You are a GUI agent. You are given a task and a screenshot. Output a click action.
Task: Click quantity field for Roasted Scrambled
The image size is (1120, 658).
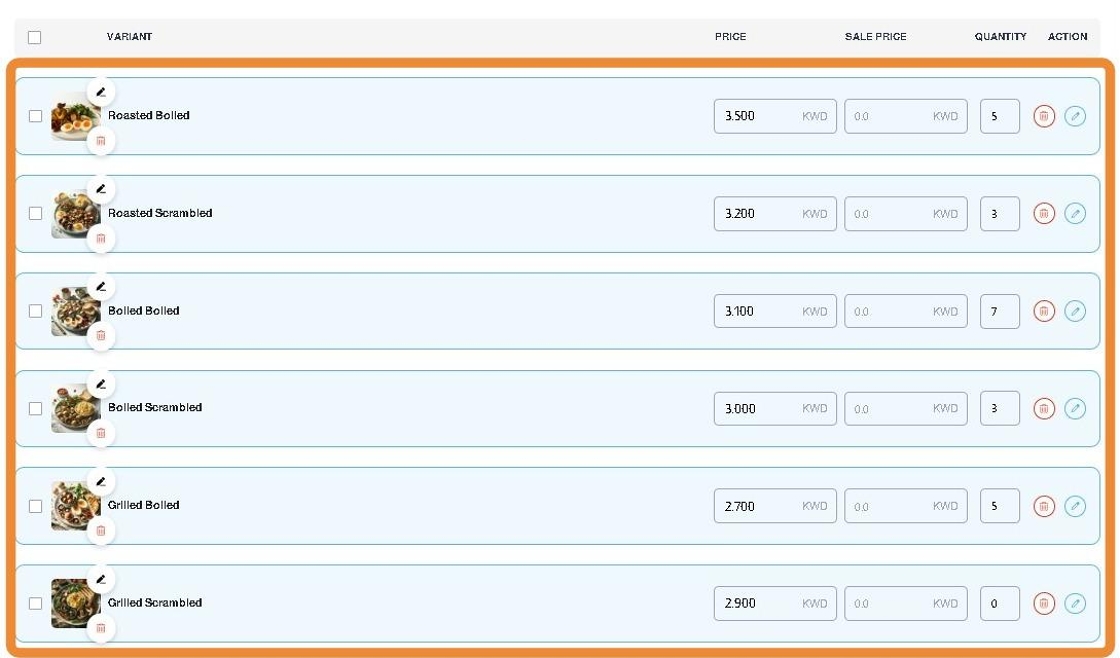point(1000,214)
